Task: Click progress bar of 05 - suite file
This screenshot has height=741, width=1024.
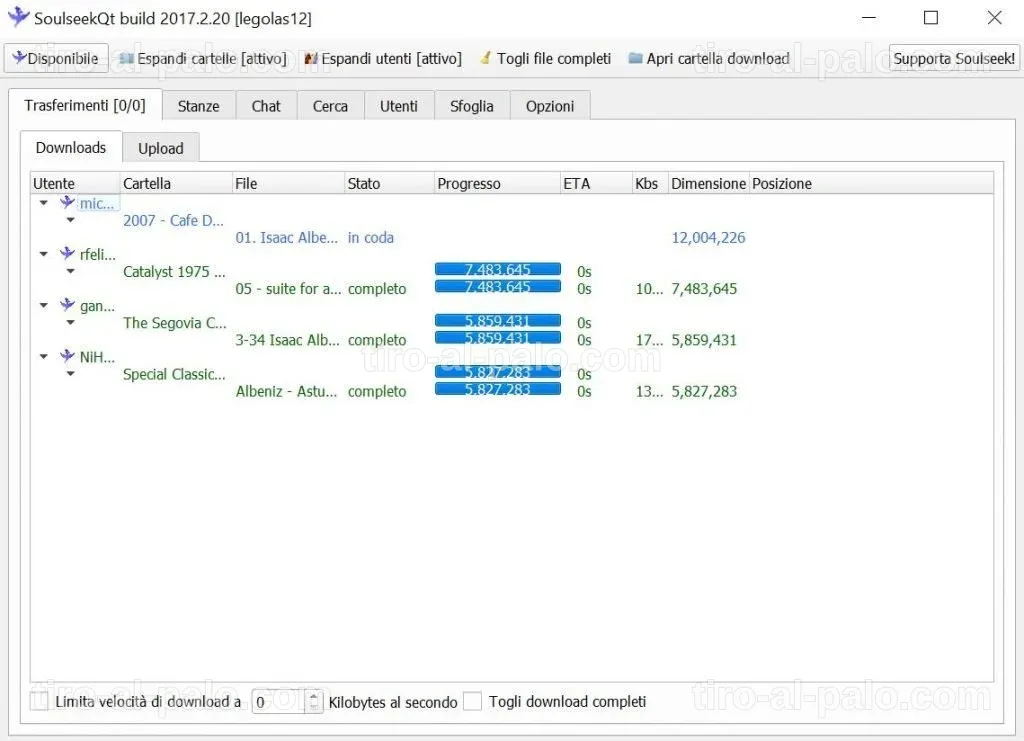Action: coord(498,287)
